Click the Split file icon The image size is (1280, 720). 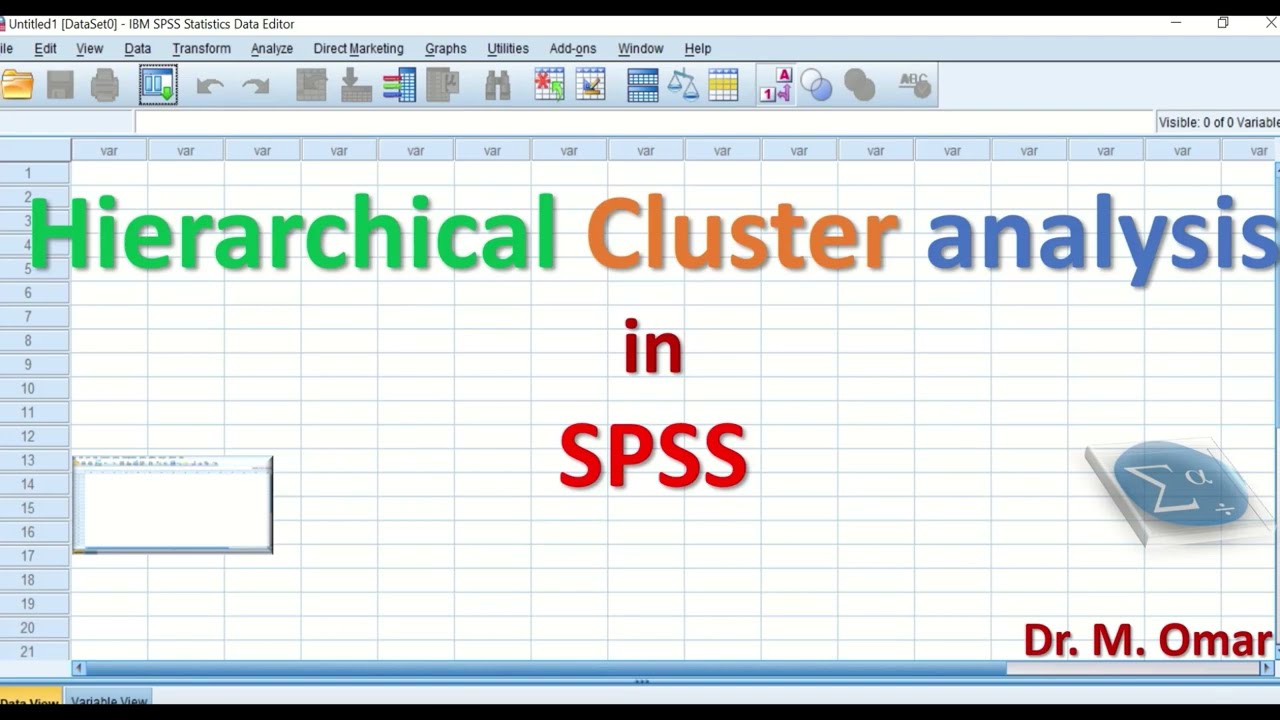643,86
